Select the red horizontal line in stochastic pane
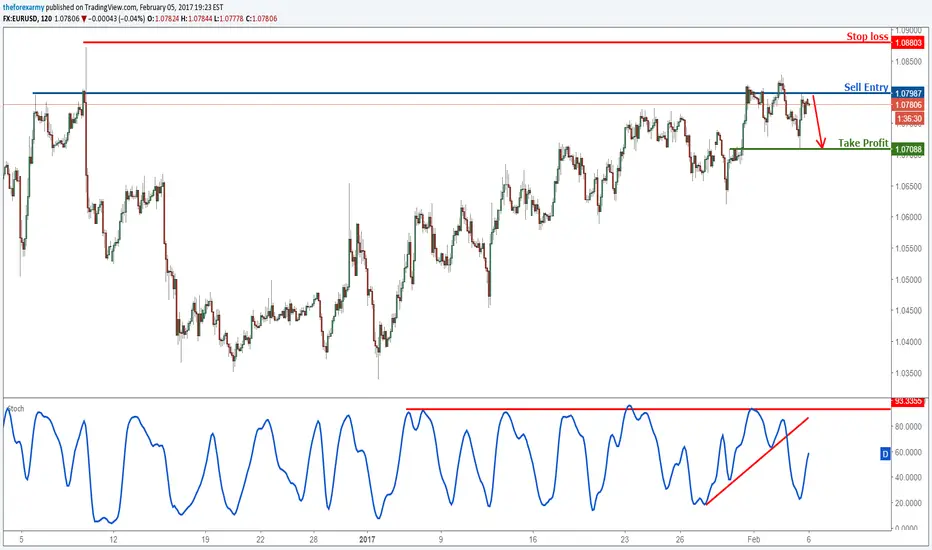The width and height of the screenshot is (932, 550). click(648, 409)
